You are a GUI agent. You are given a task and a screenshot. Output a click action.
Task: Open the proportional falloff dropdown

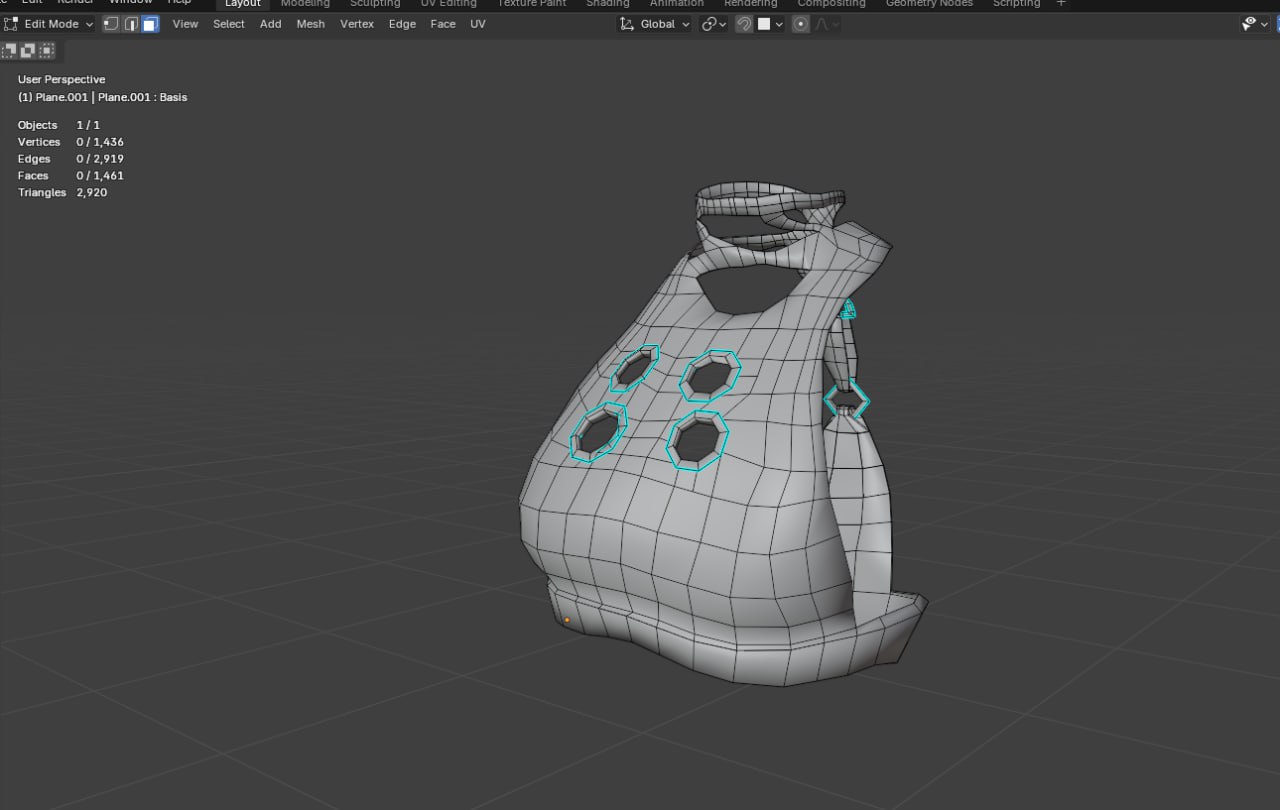(827, 24)
